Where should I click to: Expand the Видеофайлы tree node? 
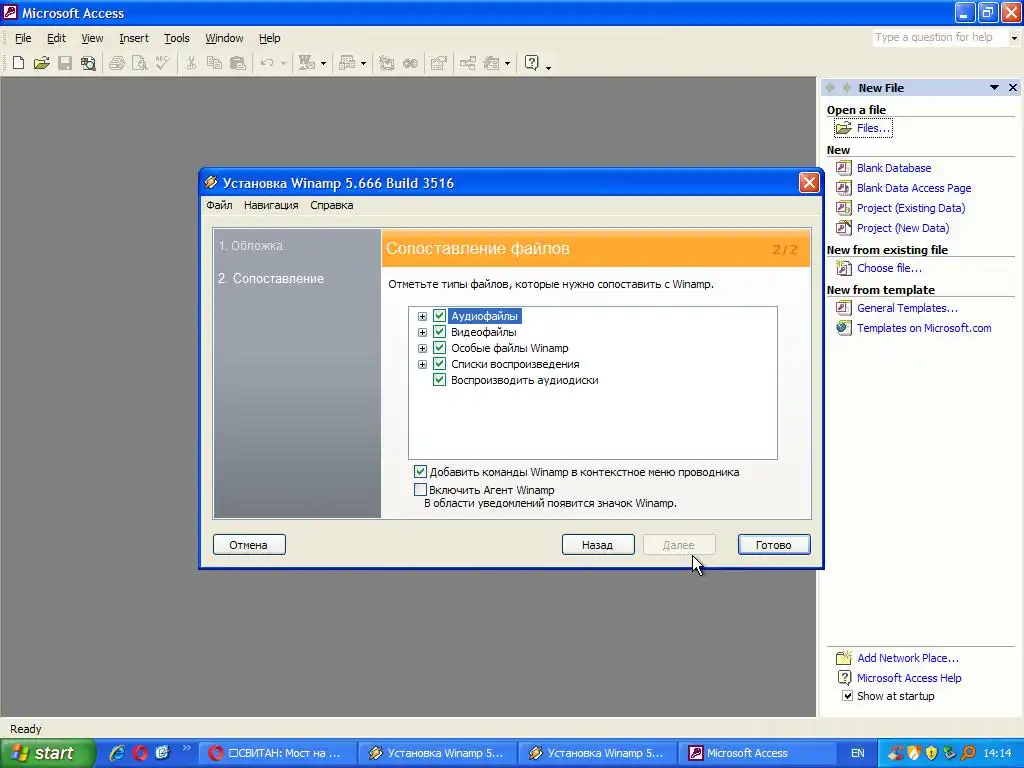tap(423, 332)
